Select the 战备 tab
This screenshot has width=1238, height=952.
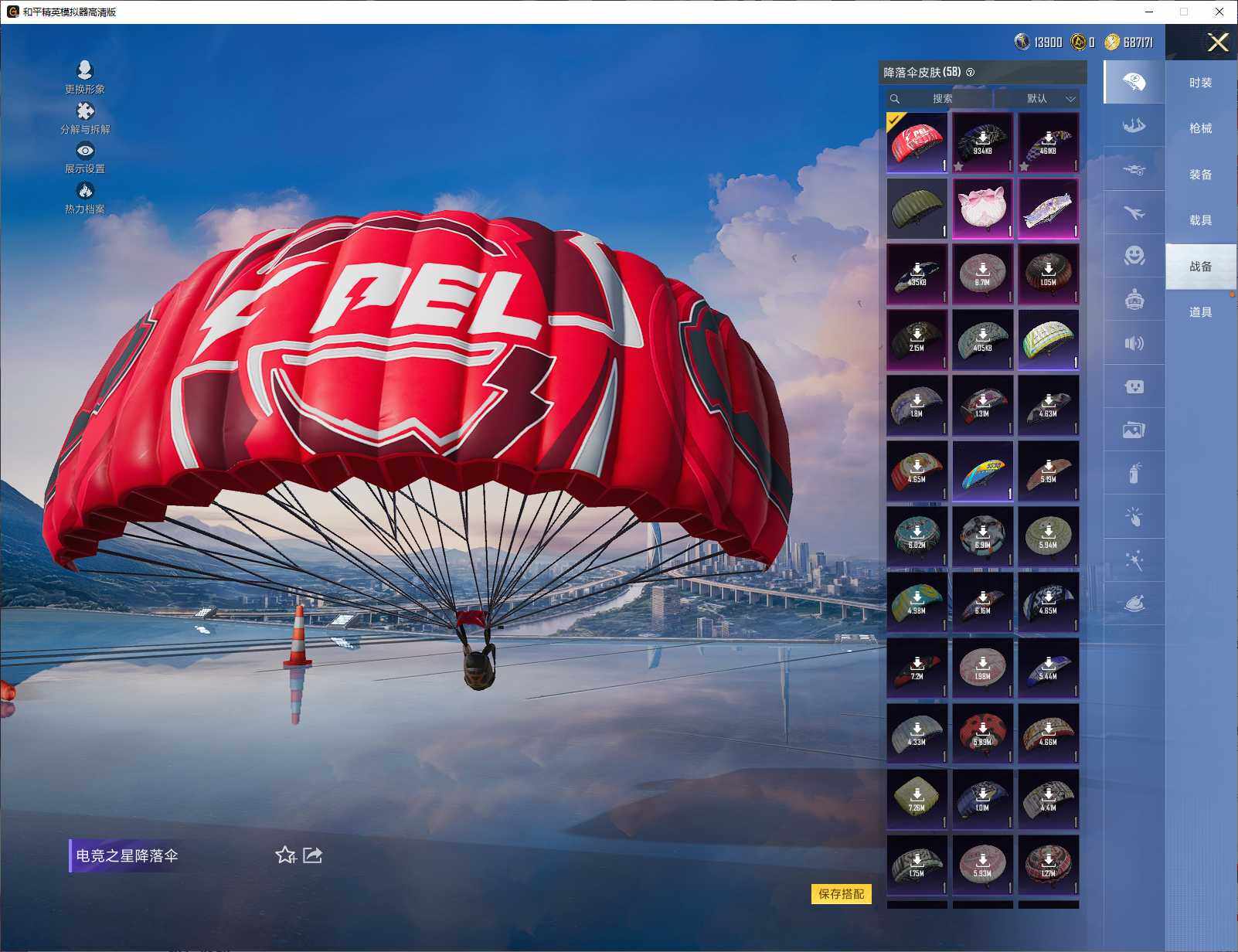coord(1201,267)
